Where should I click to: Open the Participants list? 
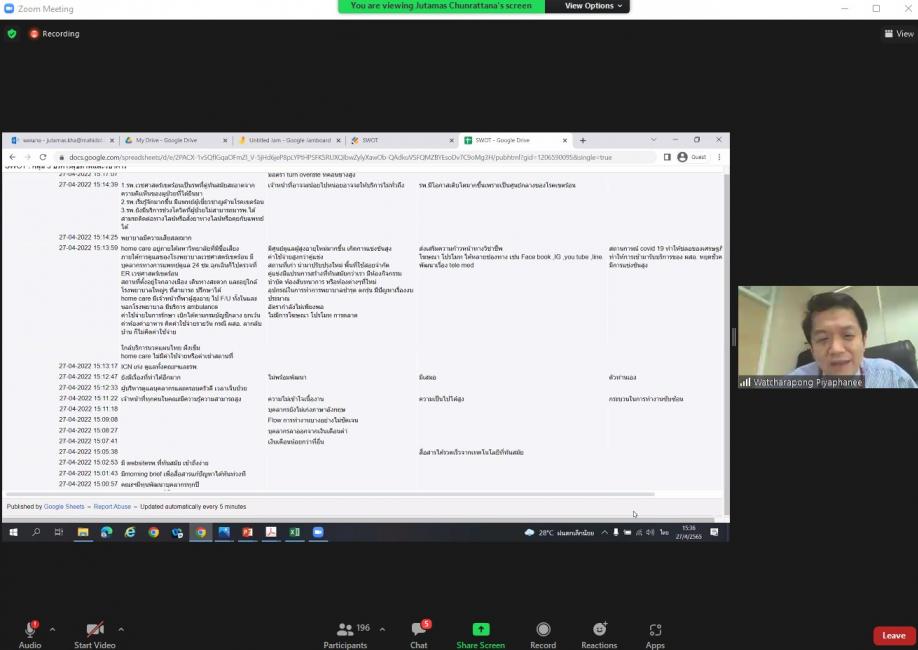click(x=346, y=633)
